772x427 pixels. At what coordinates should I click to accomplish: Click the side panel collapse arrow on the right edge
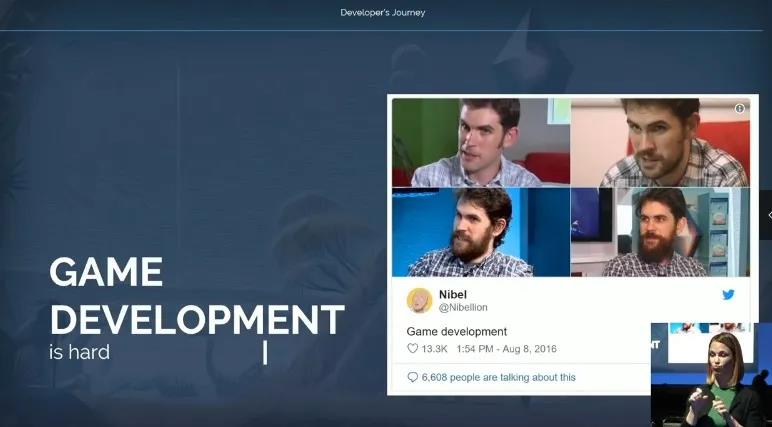pos(769,215)
